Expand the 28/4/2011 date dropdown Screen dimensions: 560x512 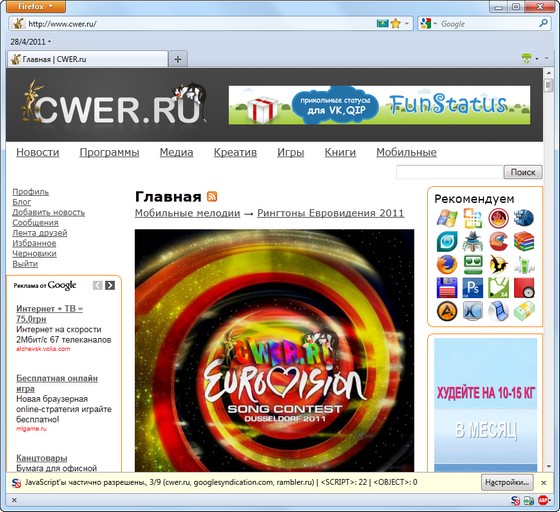tap(30, 42)
